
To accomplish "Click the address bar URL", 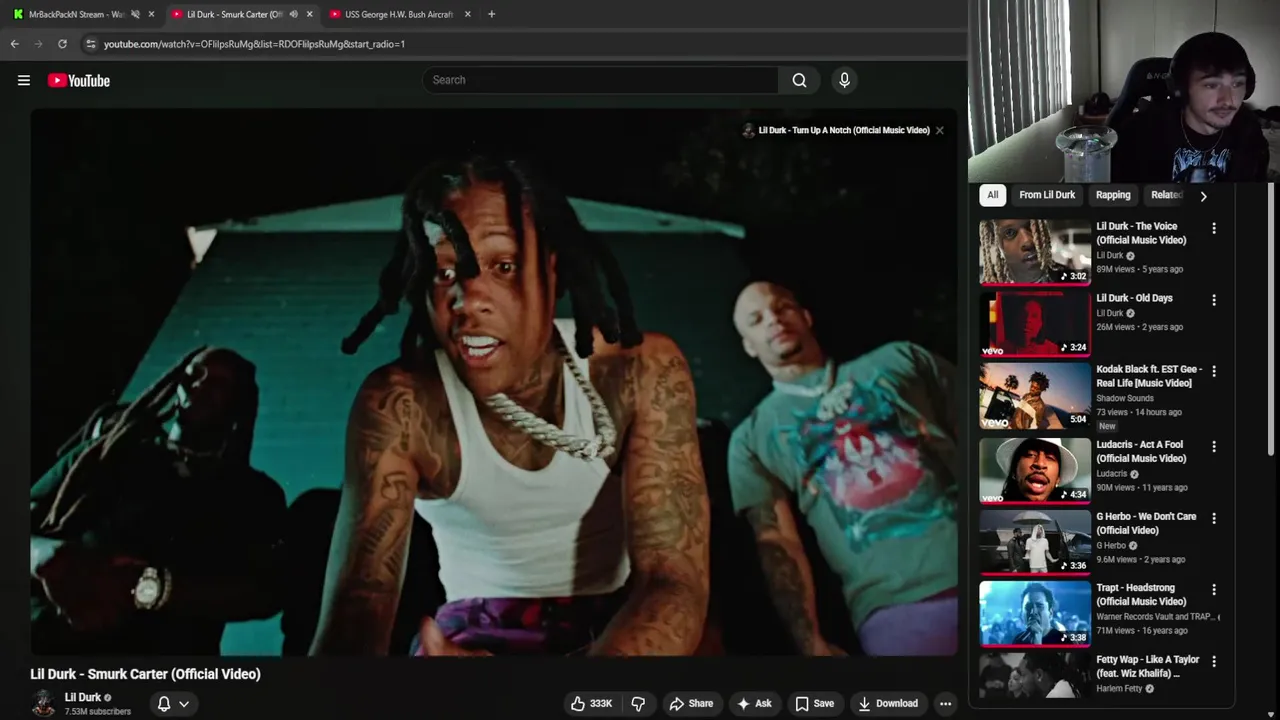I will click(x=254, y=44).
